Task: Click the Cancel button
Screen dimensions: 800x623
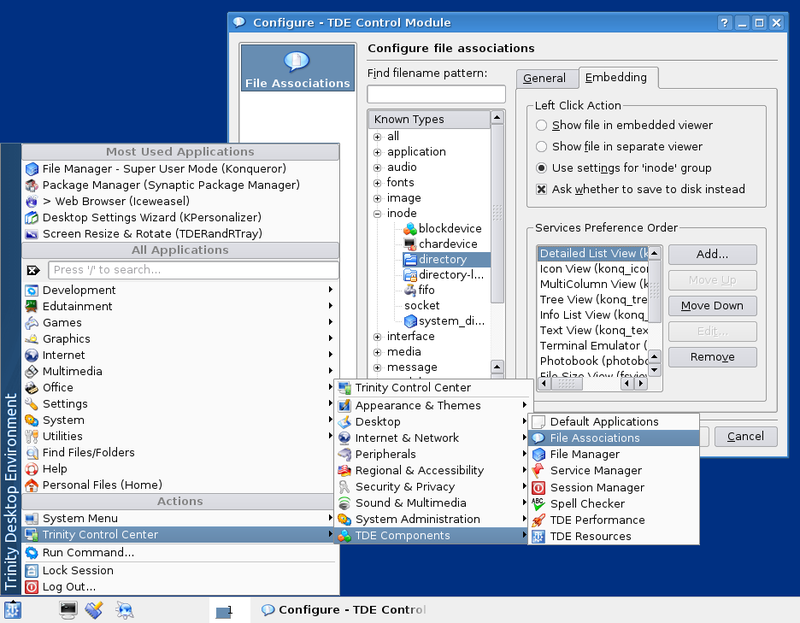Action: click(x=745, y=436)
